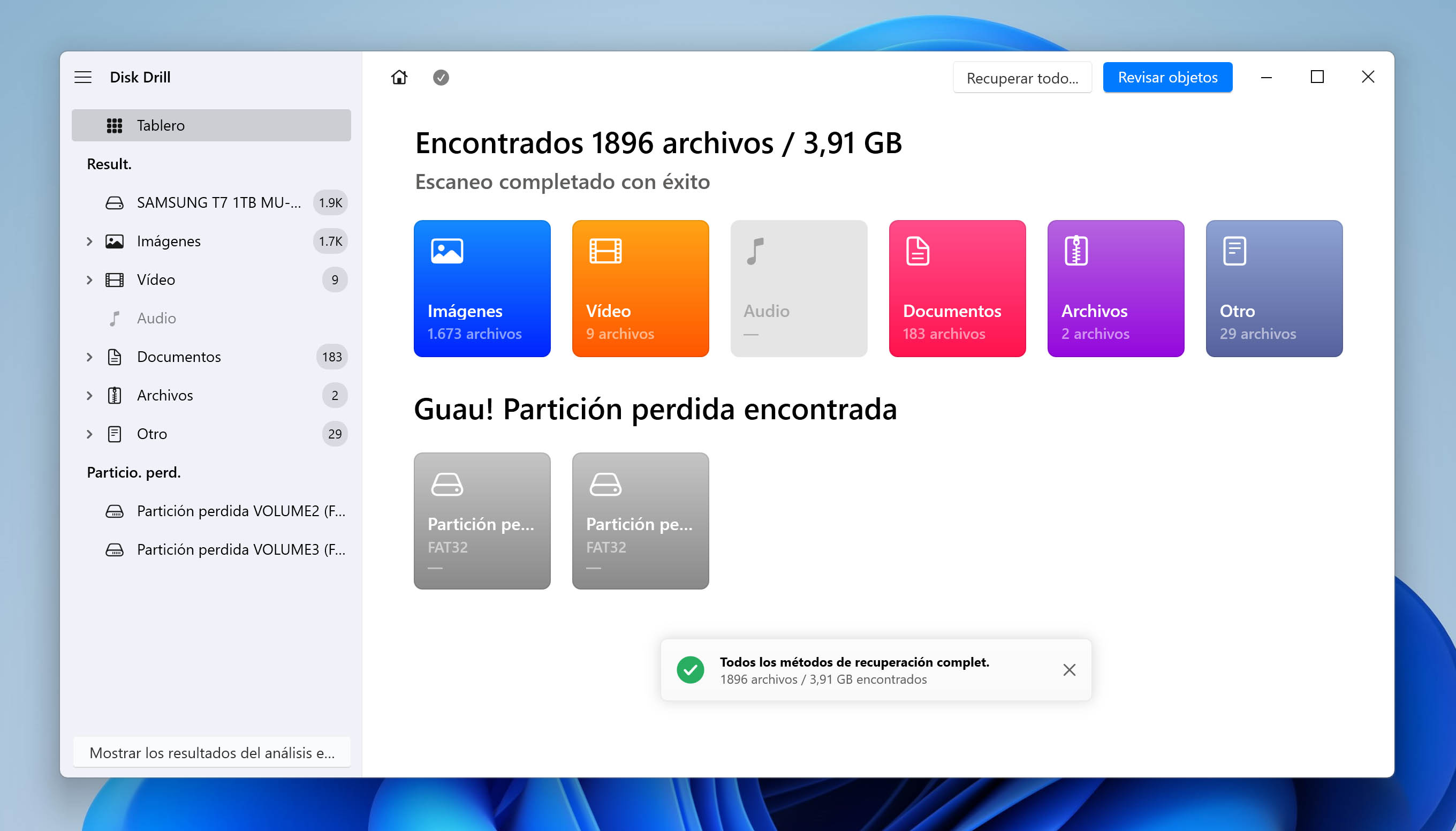Select Audio label in sidebar

[156, 319]
